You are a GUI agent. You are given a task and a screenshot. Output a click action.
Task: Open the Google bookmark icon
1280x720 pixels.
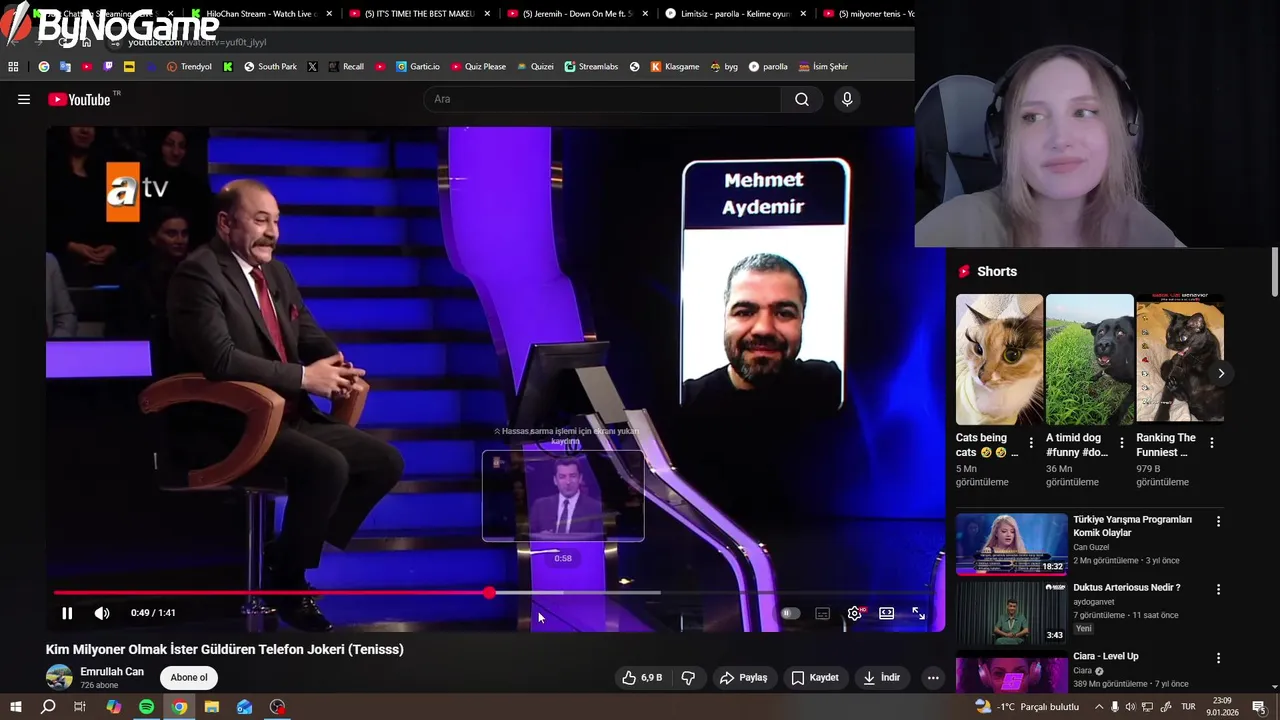pyautogui.click(x=44, y=67)
